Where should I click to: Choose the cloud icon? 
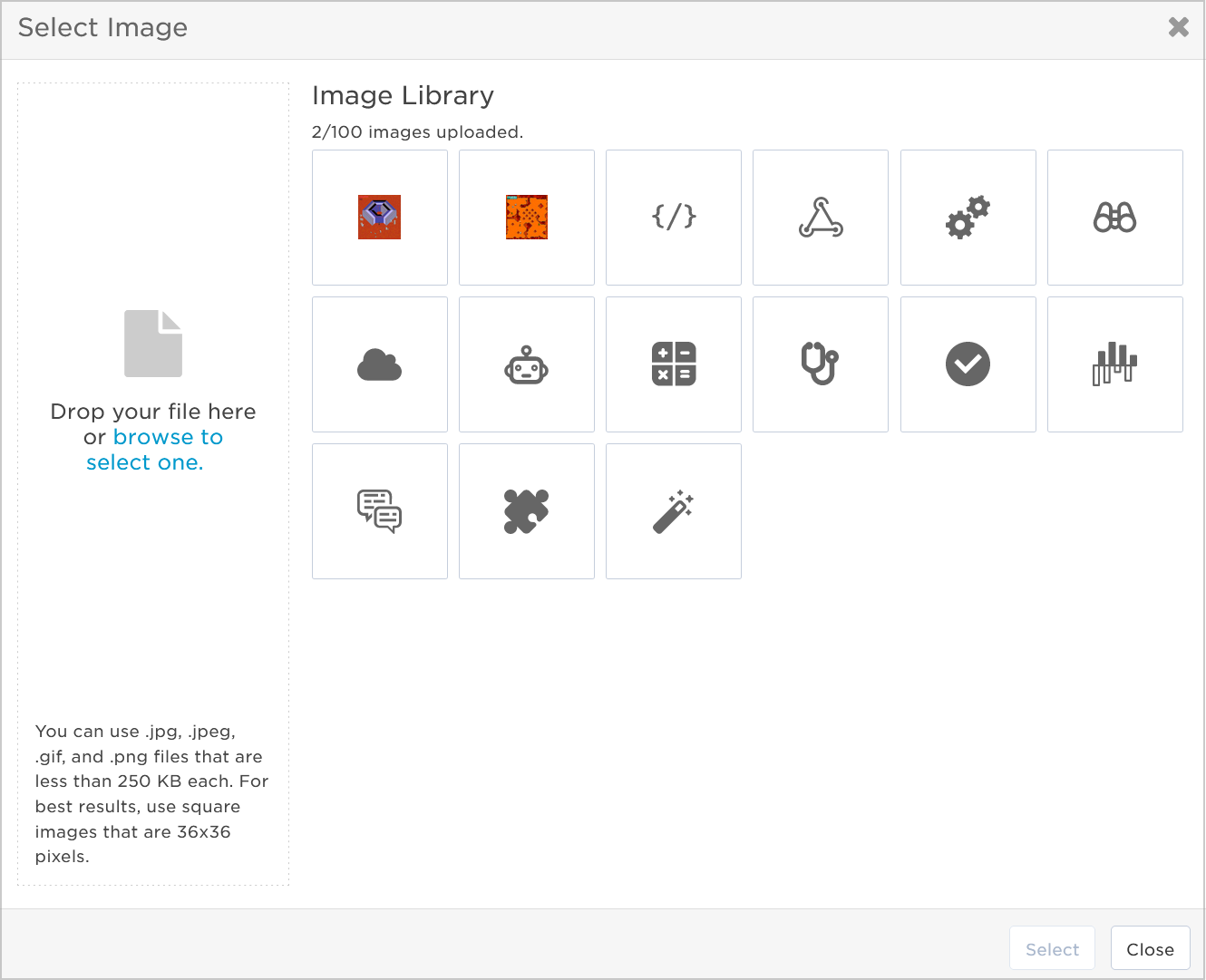(380, 364)
